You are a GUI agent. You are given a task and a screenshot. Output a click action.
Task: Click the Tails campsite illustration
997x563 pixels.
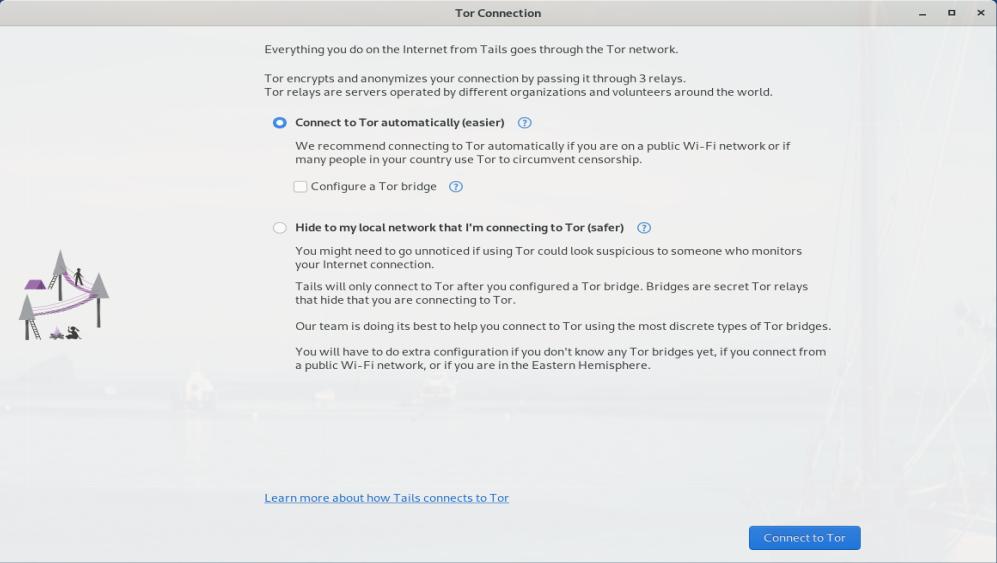click(64, 296)
